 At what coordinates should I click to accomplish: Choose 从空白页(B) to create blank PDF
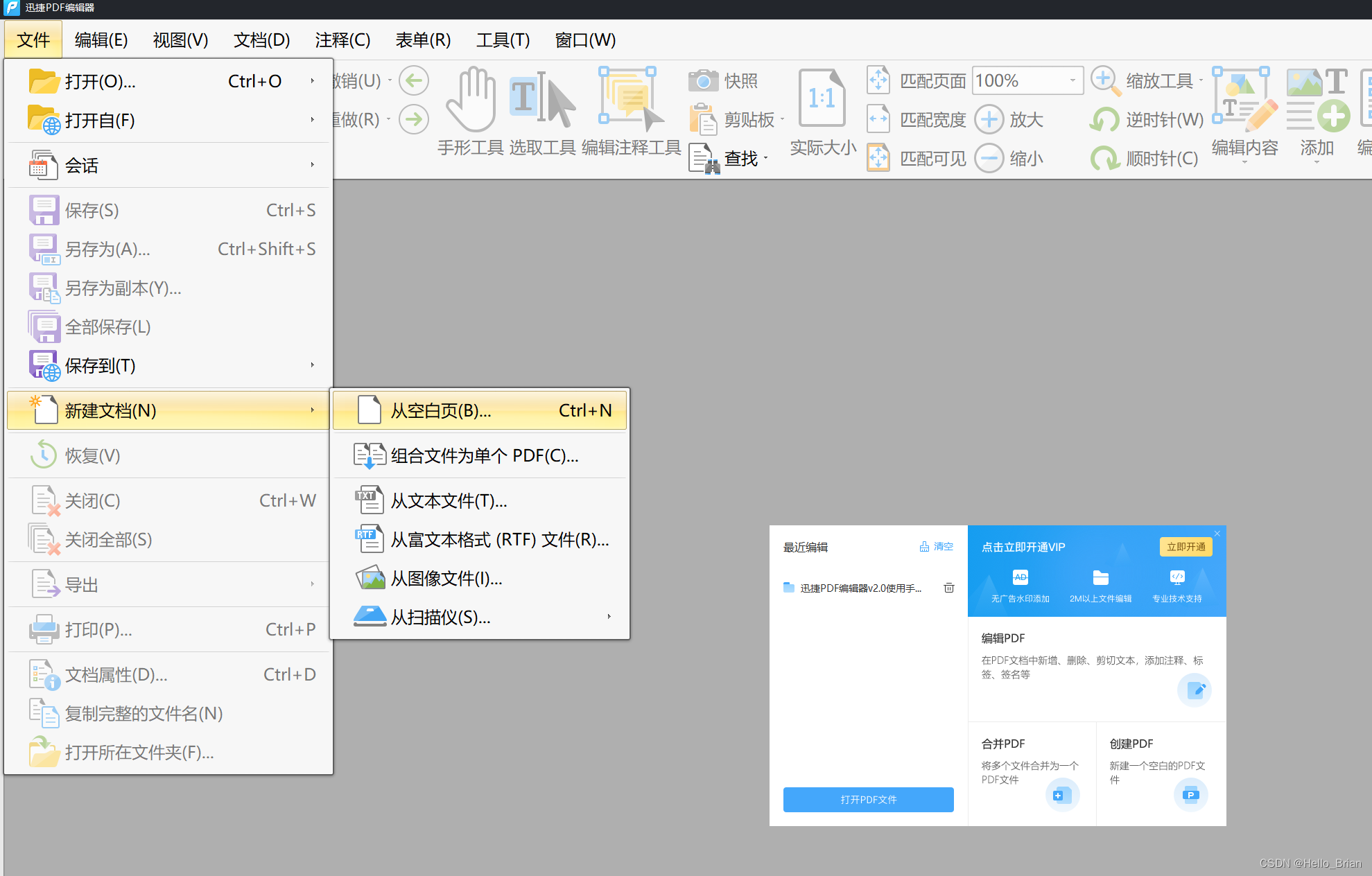(480, 410)
